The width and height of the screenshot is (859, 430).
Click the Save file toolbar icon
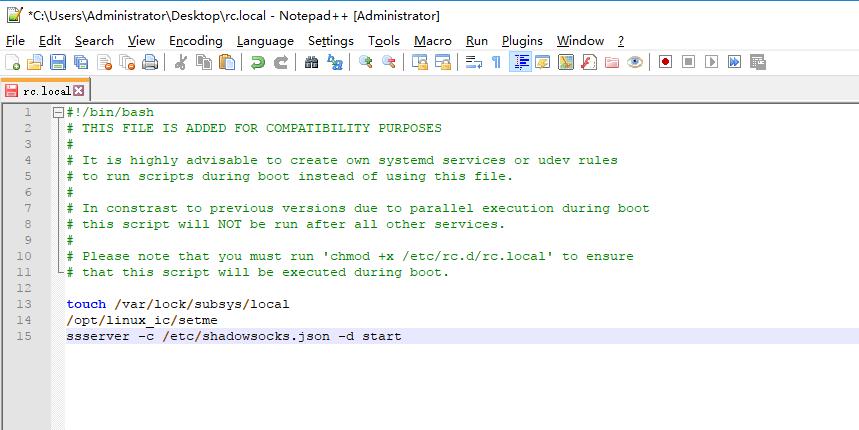click(x=58, y=63)
